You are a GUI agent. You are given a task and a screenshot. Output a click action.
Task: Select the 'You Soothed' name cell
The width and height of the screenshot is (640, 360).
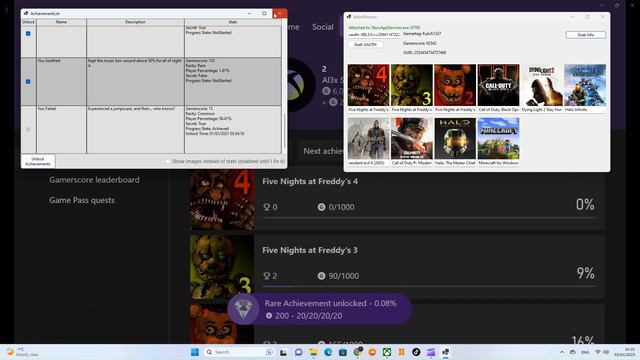point(61,81)
